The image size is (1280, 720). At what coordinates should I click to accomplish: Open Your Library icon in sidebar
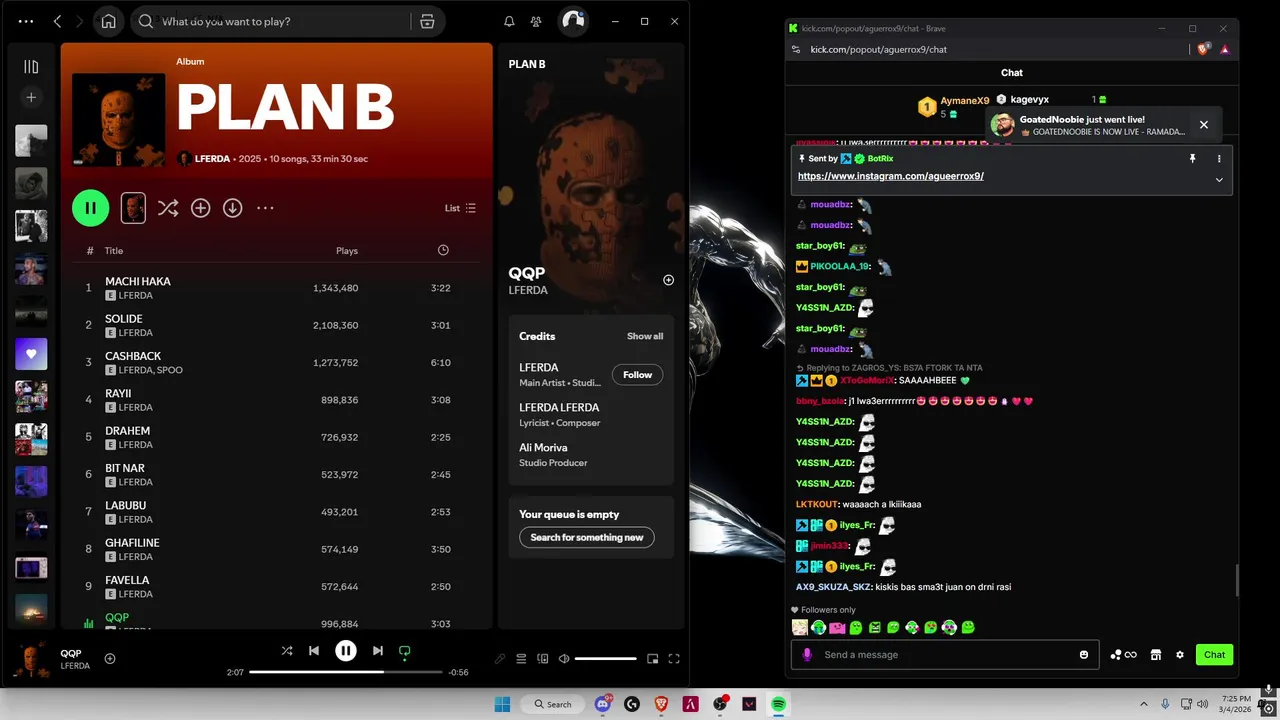coord(31,67)
